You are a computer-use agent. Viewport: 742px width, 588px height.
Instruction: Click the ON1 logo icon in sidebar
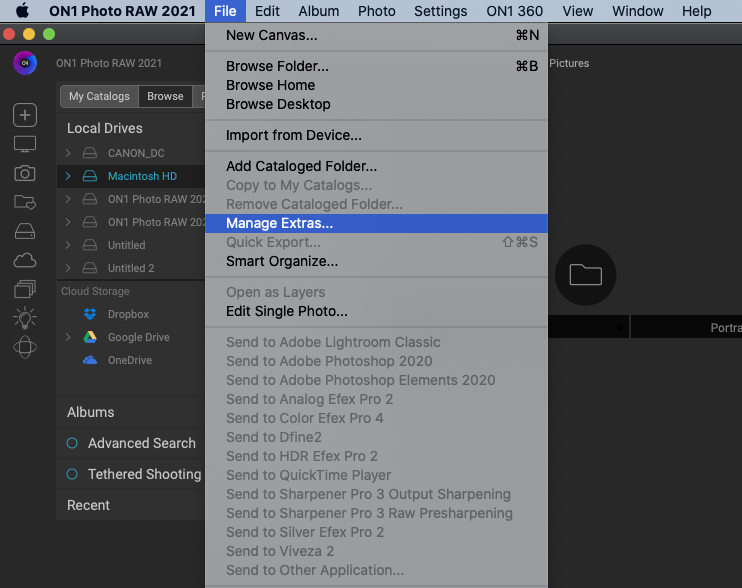tap(25, 63)
